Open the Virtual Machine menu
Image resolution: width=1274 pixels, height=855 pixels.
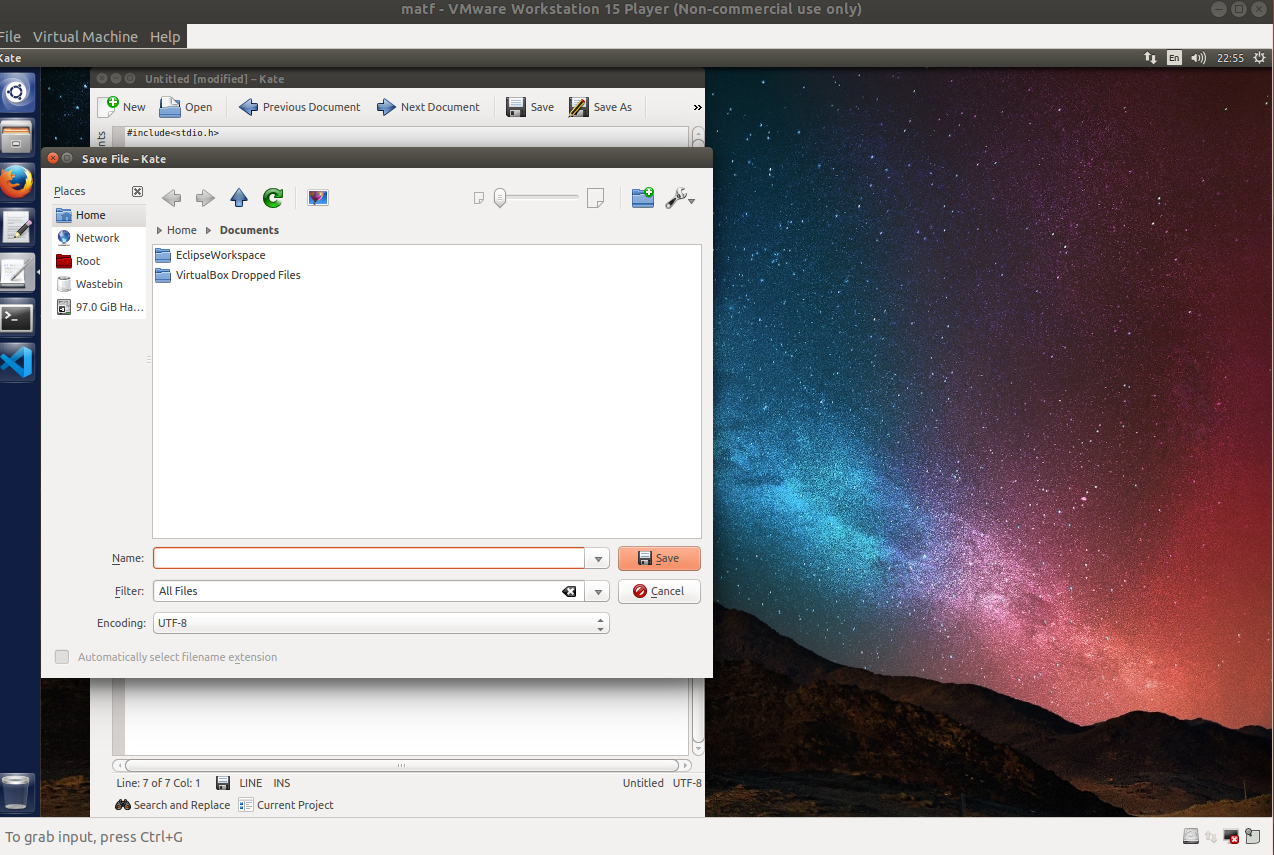click(x=85, y=37)
